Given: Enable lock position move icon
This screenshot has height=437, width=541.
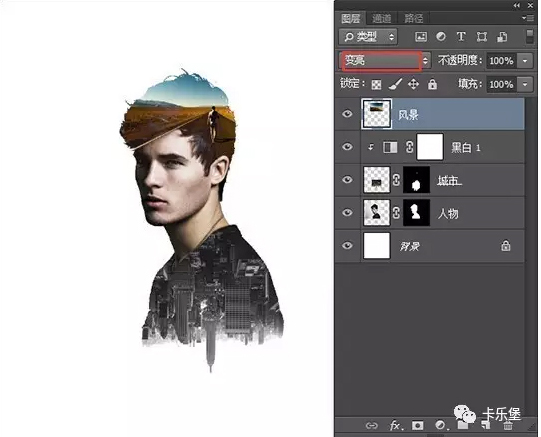Looking at the screenshot, I should point(413,84).
